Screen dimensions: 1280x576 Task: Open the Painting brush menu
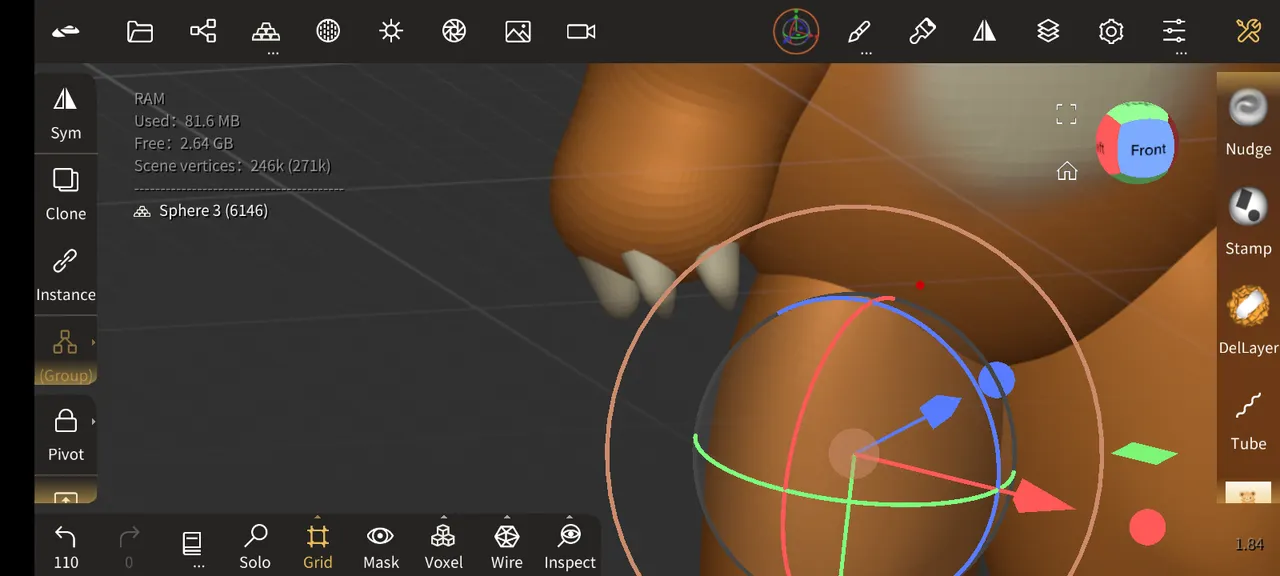point(921,31)
